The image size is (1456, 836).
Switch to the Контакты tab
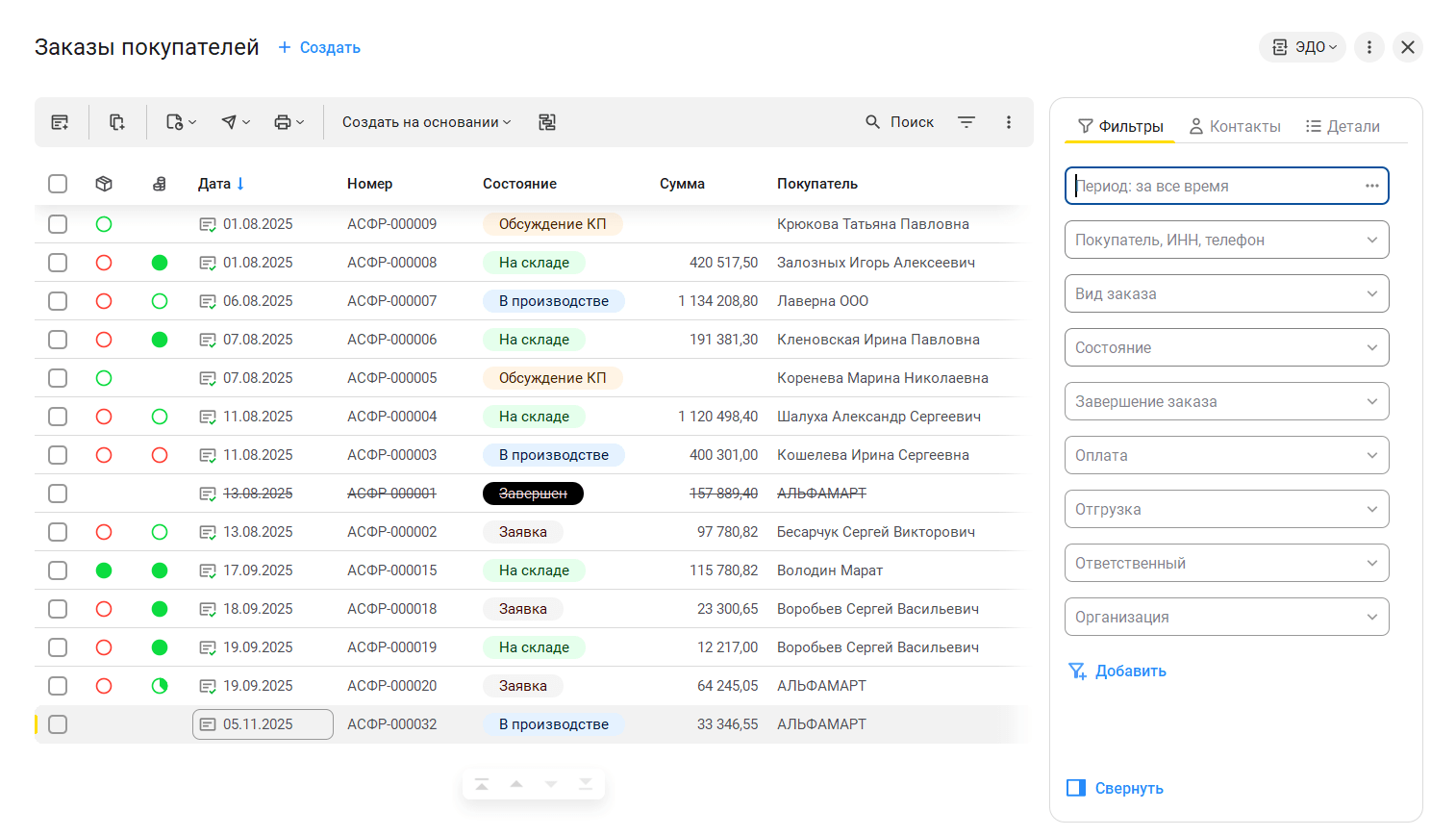click(x=1235, y=126)
